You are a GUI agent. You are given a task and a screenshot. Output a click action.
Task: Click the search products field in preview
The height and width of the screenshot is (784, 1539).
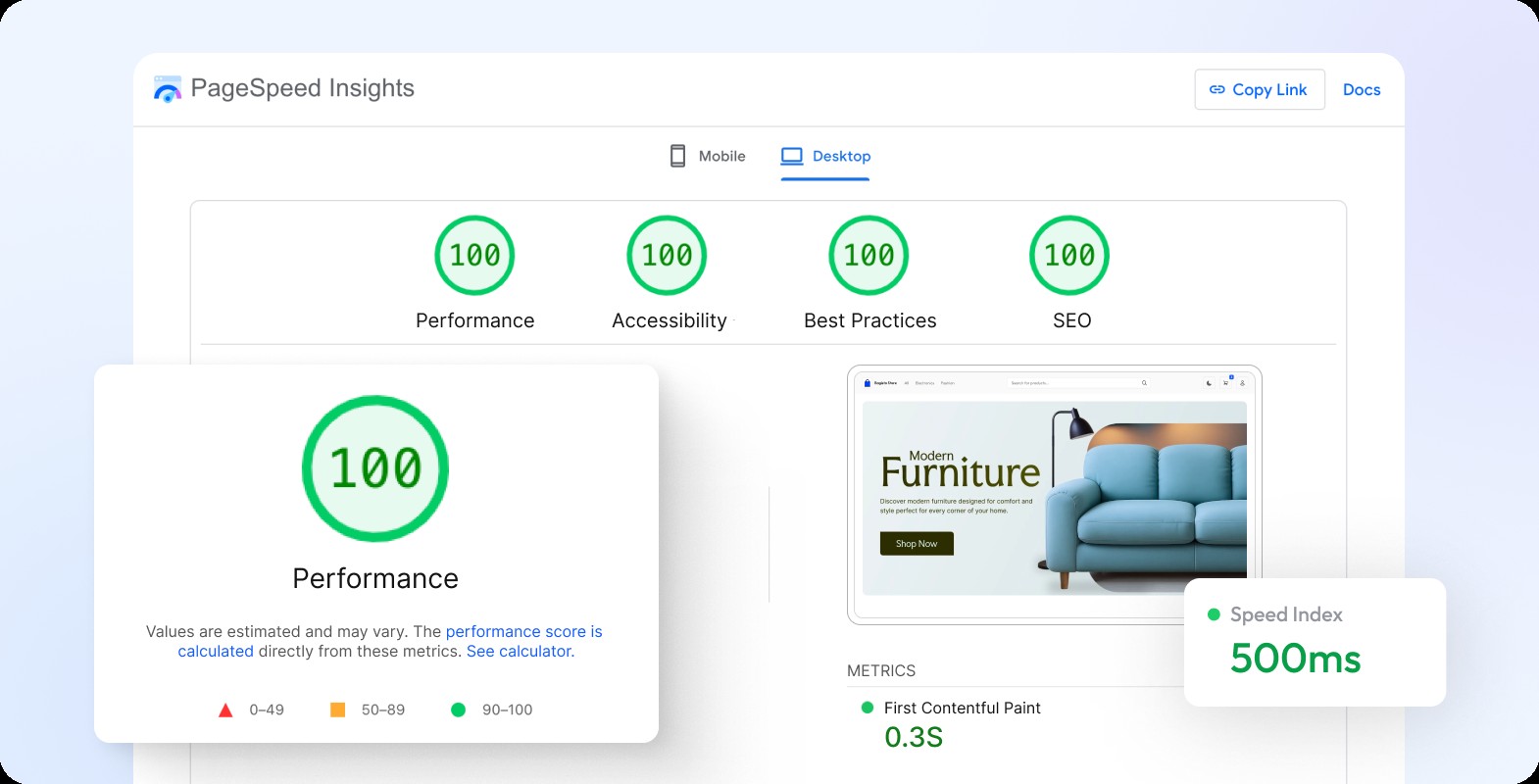pos(1078,383)
